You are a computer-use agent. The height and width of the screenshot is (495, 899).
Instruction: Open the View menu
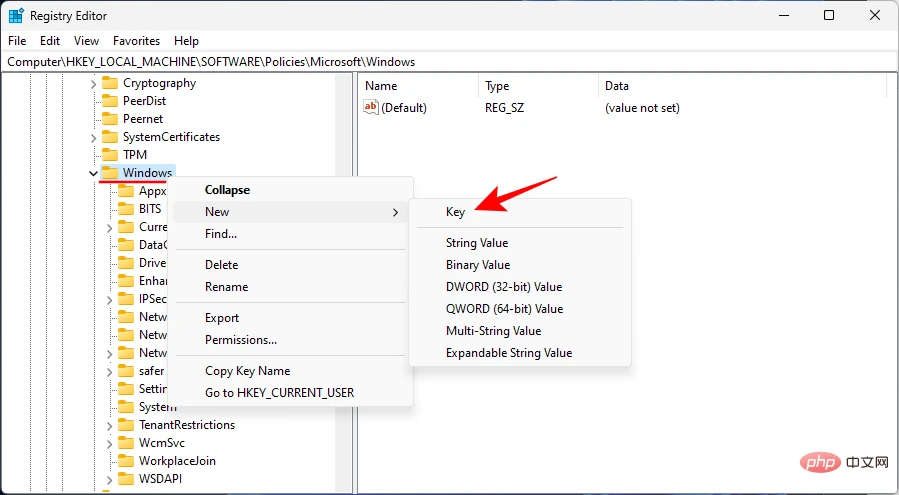[x=87, y=41]
